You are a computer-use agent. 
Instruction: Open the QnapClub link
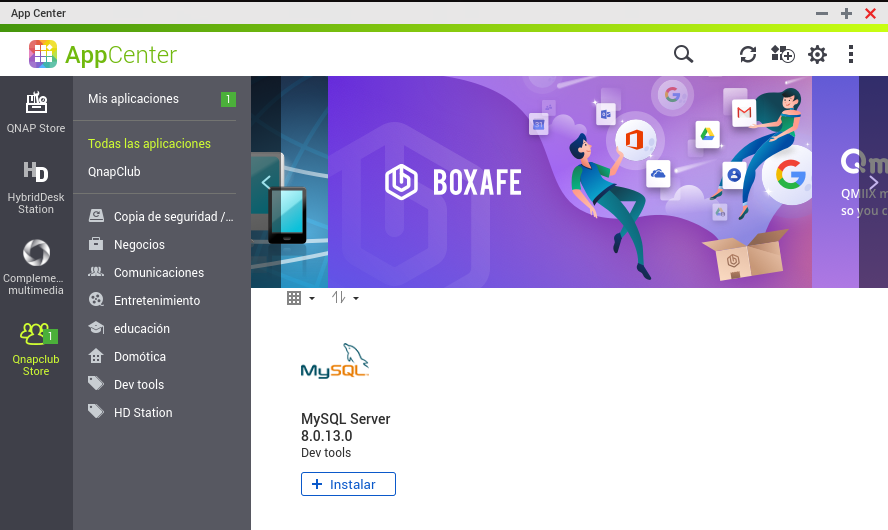[114, 172]
